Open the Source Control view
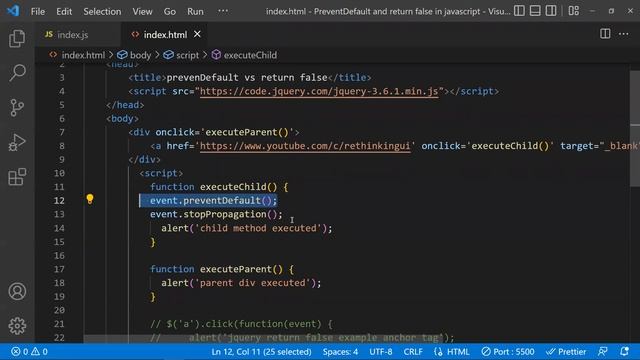The height and width of the screenshot is (360, 640). pyautogui.click(x=17, y=108)
